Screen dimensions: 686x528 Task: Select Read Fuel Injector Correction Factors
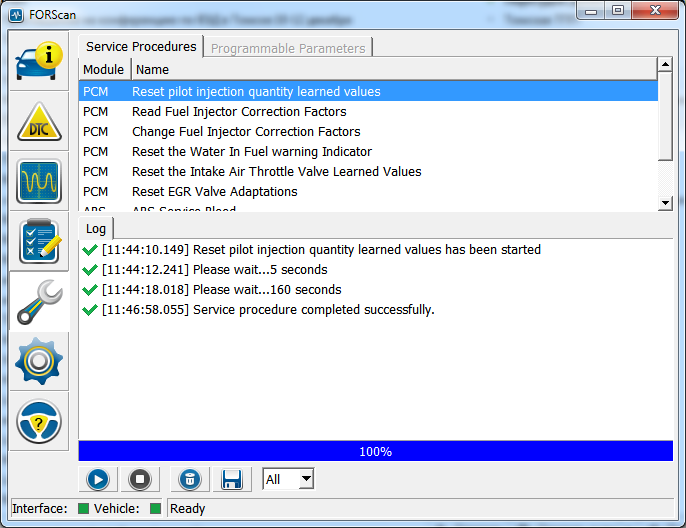pos(239,112)
